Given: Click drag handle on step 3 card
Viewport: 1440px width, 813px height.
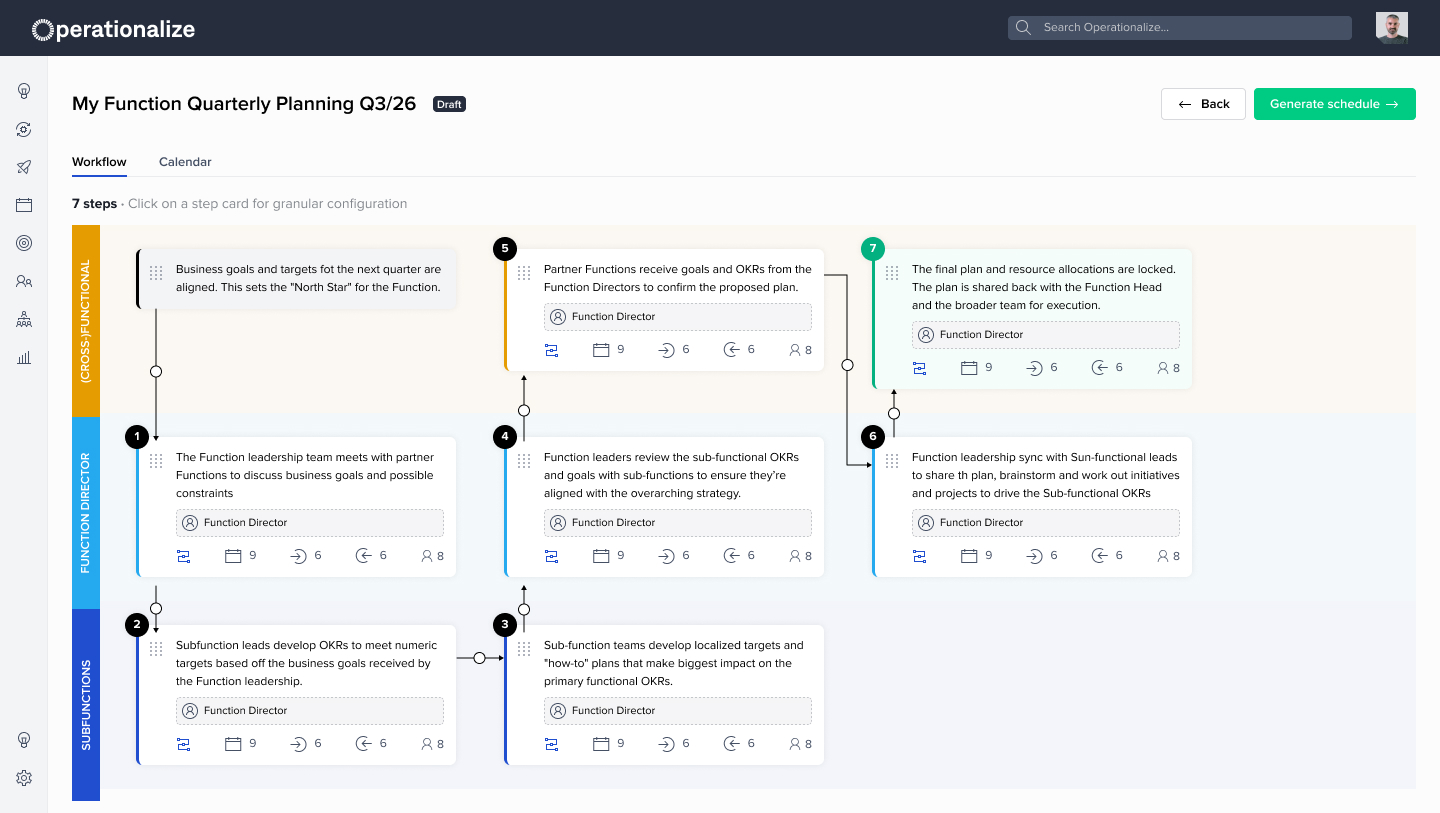Looking at the screenshot, I should 524,649.
